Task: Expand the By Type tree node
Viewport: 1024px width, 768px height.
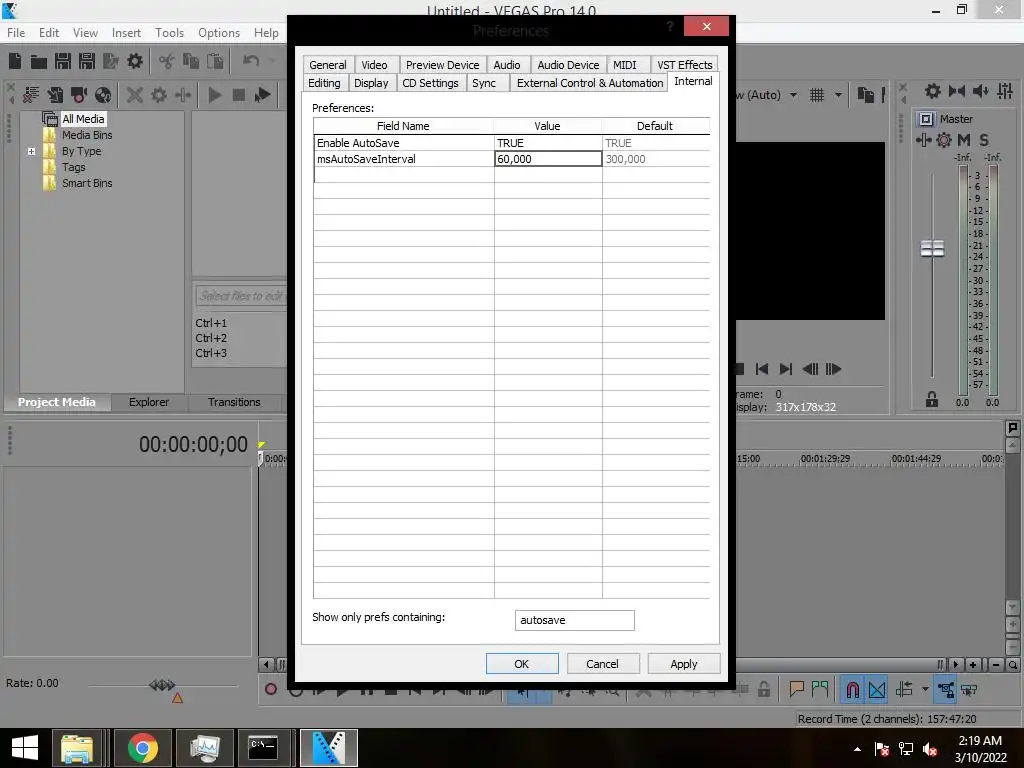Action: click(x=31, y=152)
